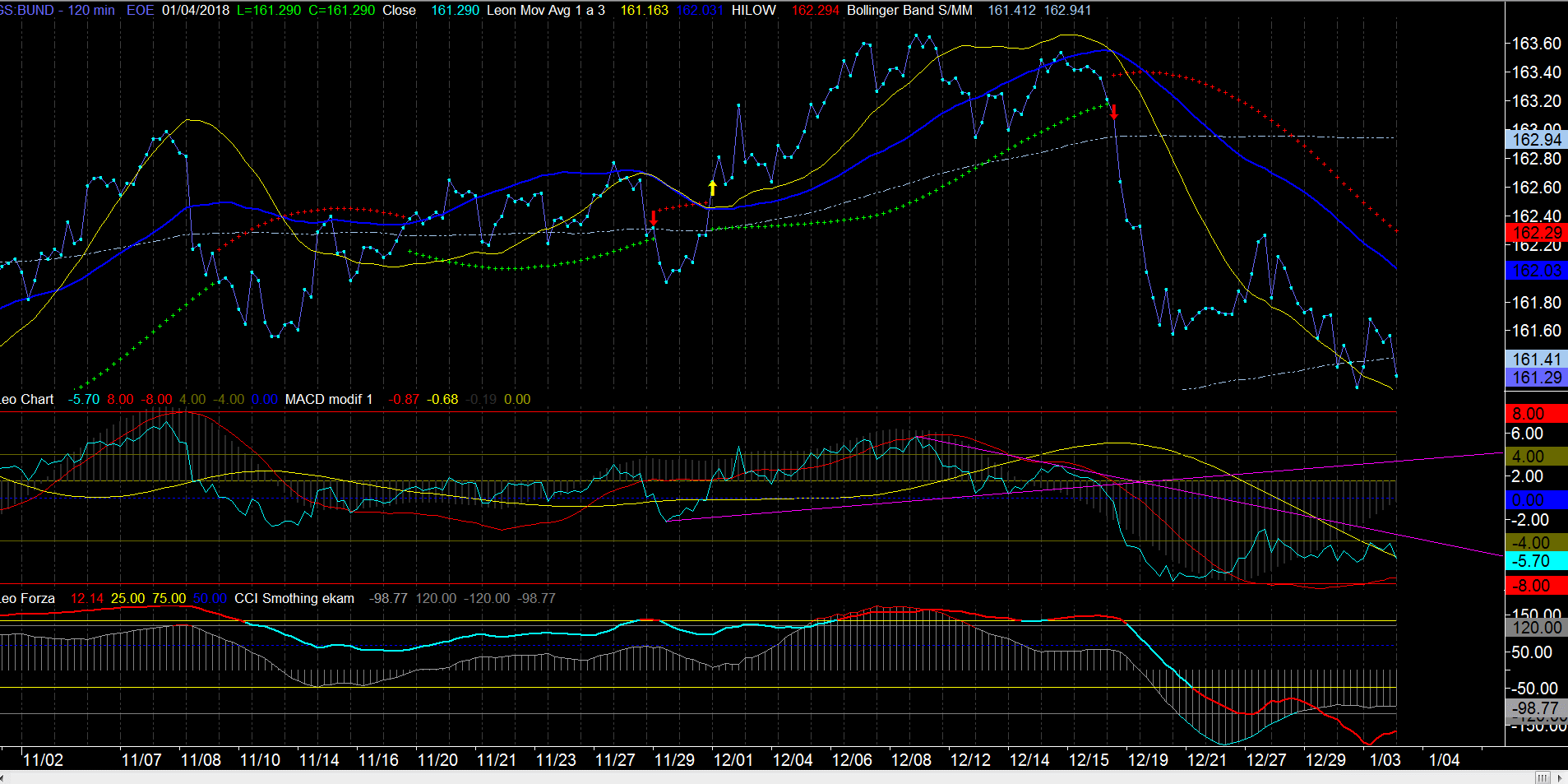Click the blue 0.00 axis tag

(1537, 500)
